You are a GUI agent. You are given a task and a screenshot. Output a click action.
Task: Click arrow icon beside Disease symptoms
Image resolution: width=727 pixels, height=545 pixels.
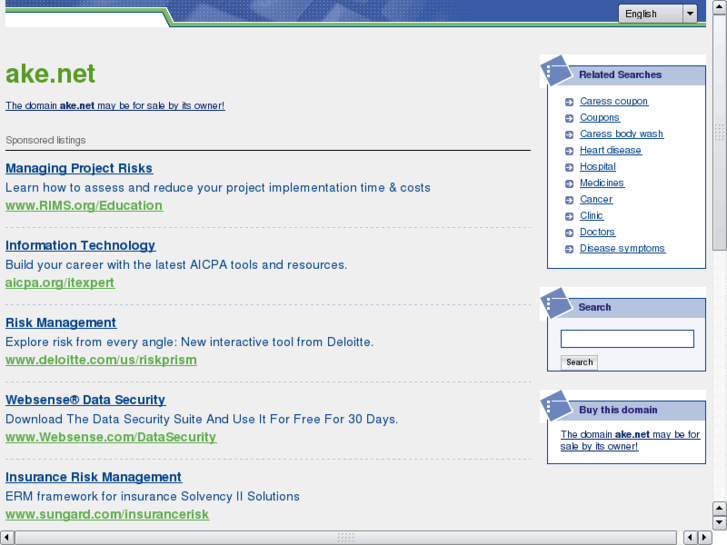coord(569,249)
